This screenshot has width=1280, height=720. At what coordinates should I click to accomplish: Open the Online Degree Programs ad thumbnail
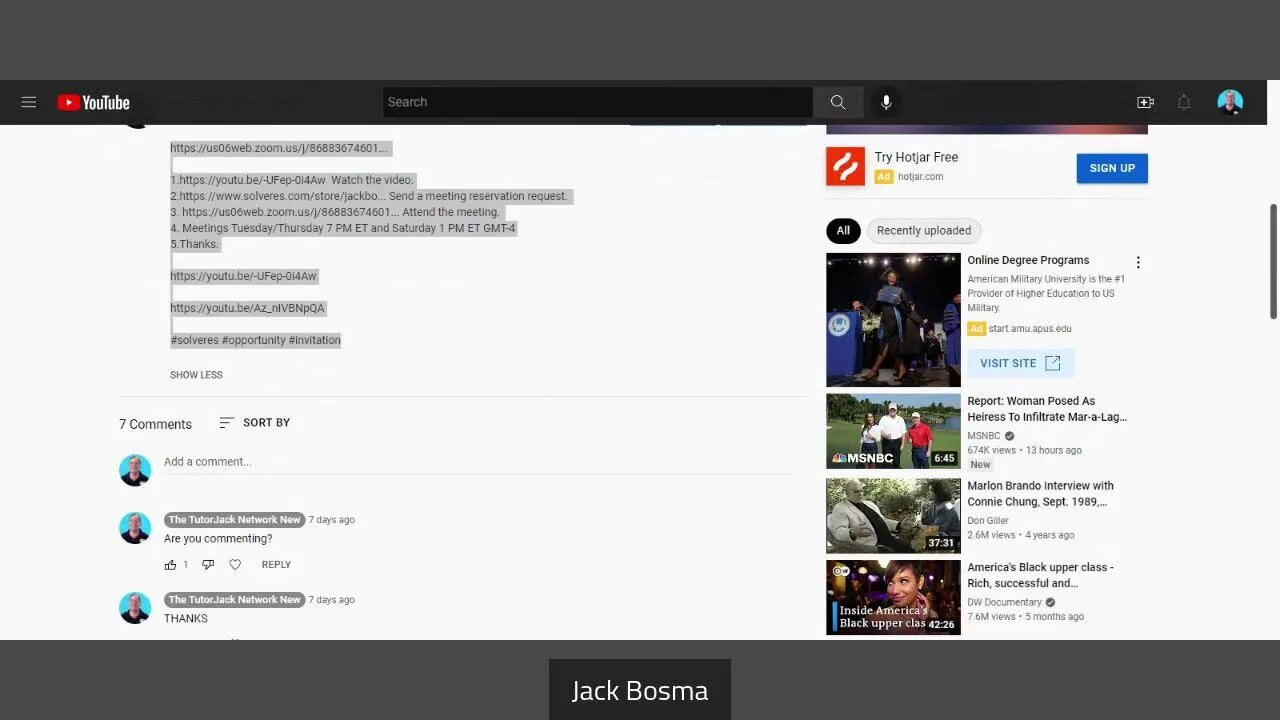[893, 320]
